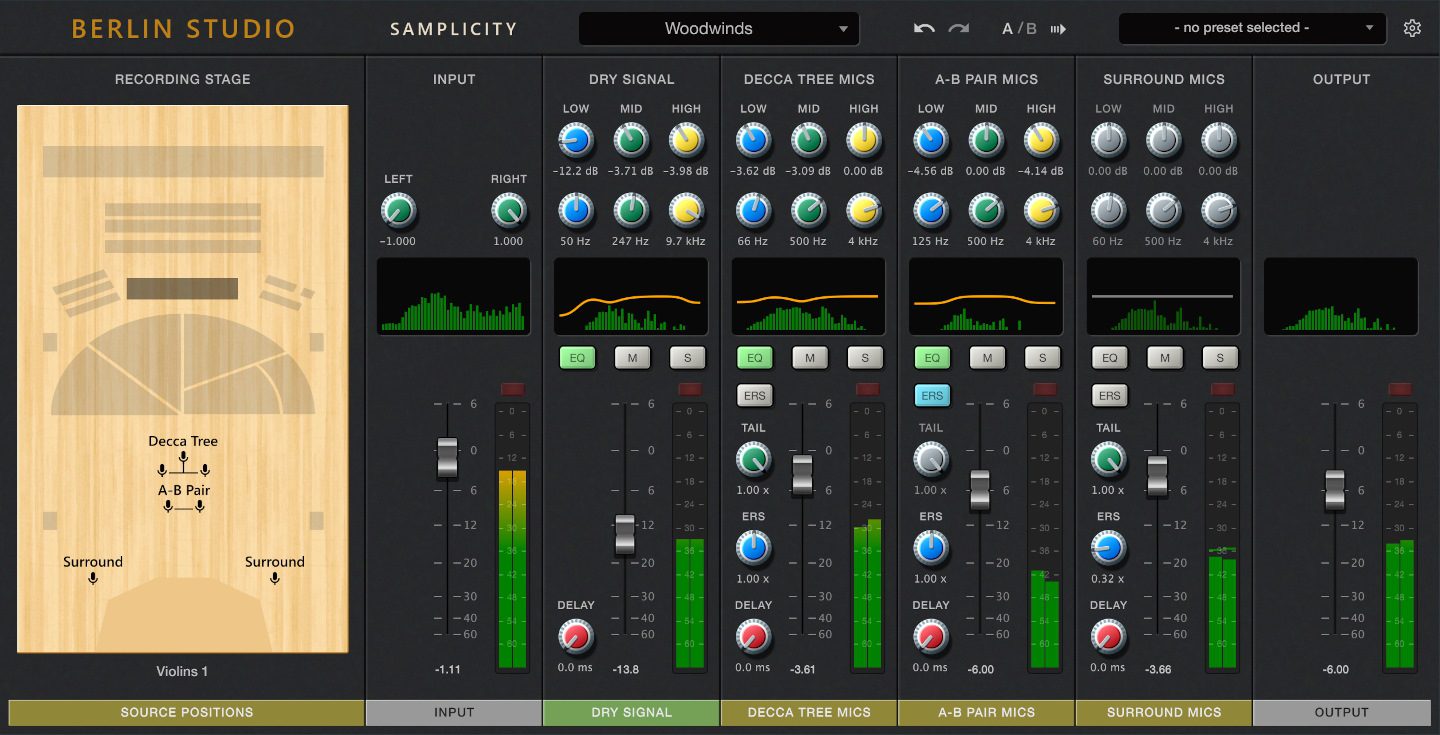Select the Decca Tree Mics bottom tab
The image size is (1440, 735).
click(809, 713)
